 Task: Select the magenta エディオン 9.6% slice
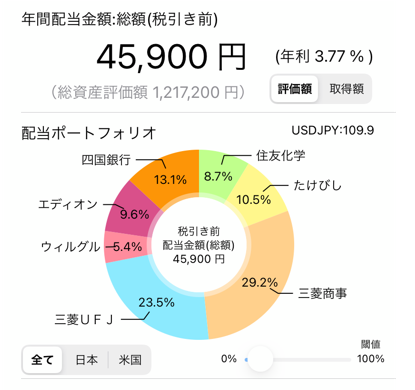point(133,212)
